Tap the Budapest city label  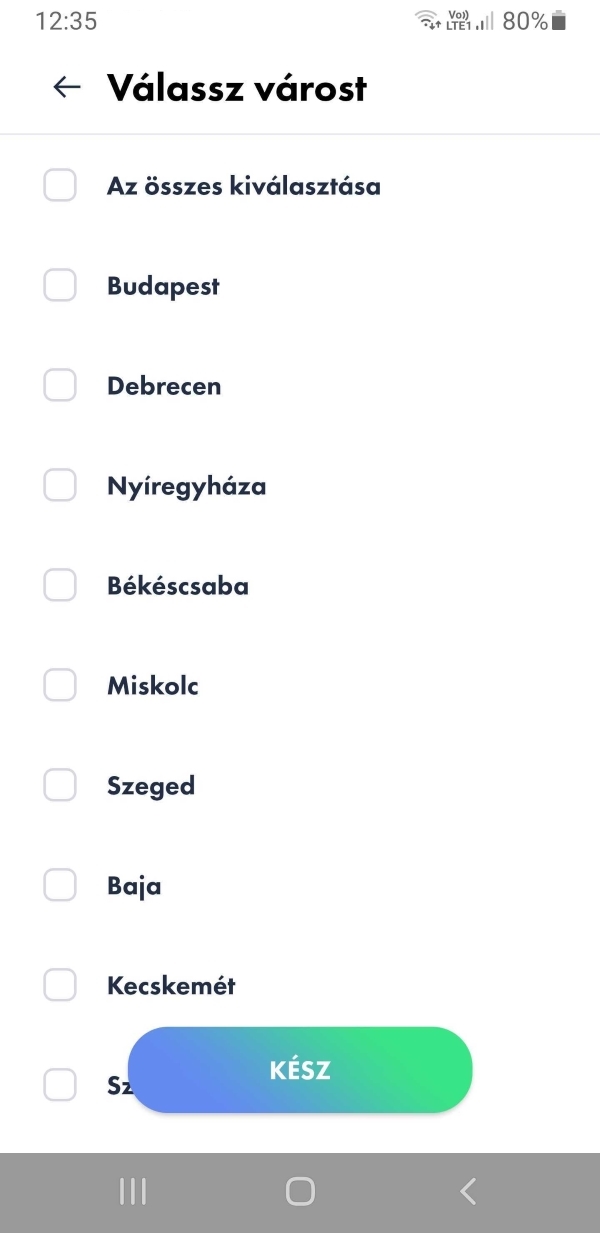pos(163,286)
